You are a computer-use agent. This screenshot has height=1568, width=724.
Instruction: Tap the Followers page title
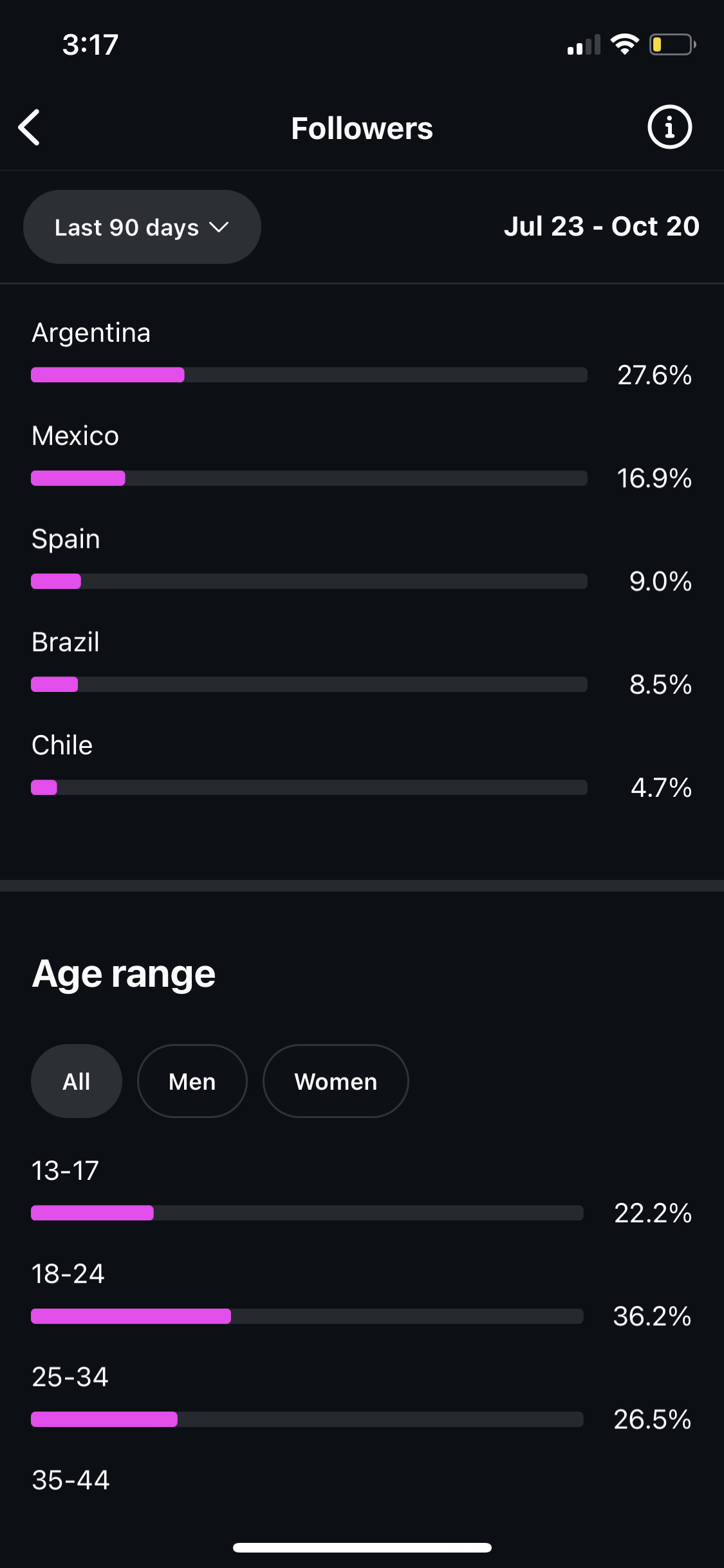point(362,128)
